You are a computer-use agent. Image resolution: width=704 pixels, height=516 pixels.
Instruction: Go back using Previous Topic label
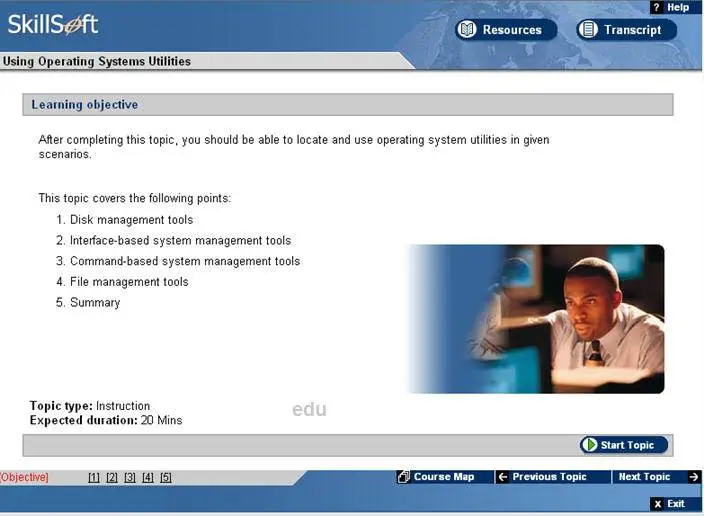point(549,476)
